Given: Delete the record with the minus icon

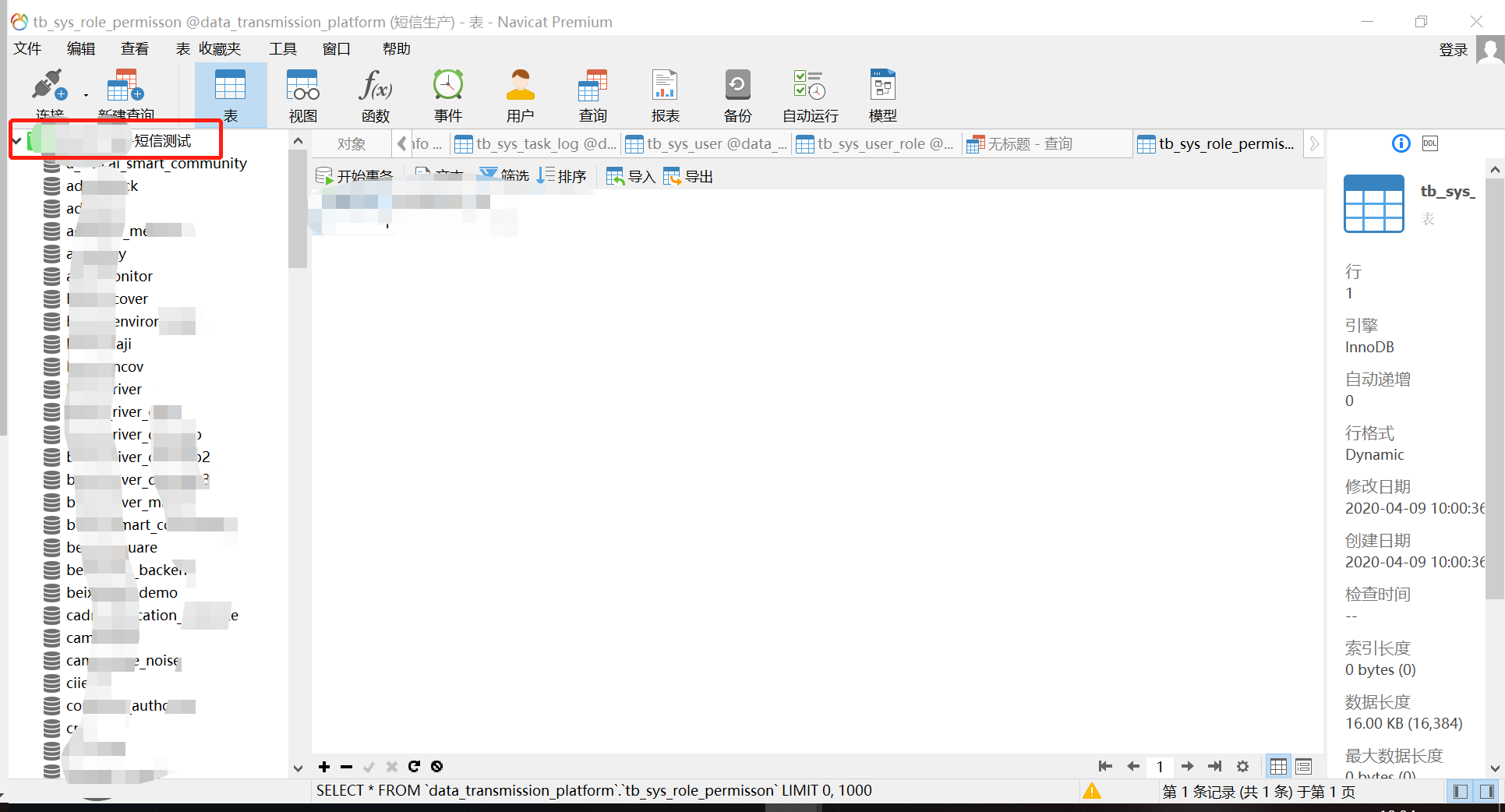Looking at the screenshot, I should point(347,767).
